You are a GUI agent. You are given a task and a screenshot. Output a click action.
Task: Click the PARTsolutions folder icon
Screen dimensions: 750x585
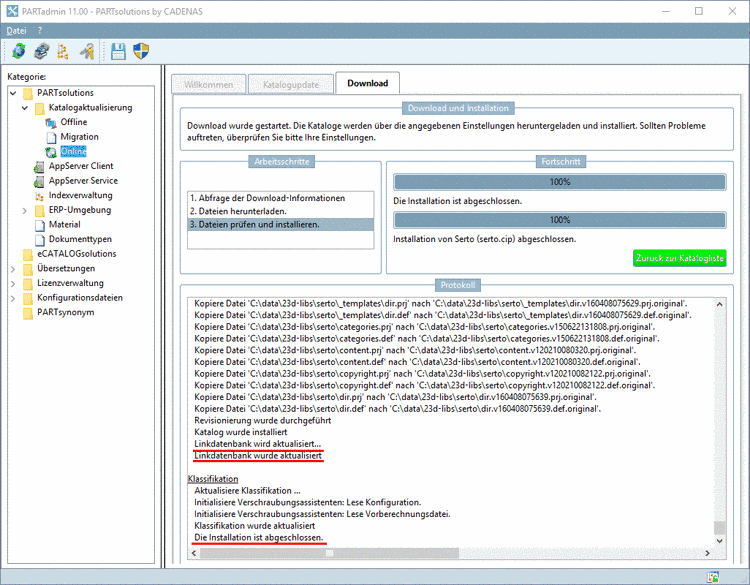(x=28, y=93)
